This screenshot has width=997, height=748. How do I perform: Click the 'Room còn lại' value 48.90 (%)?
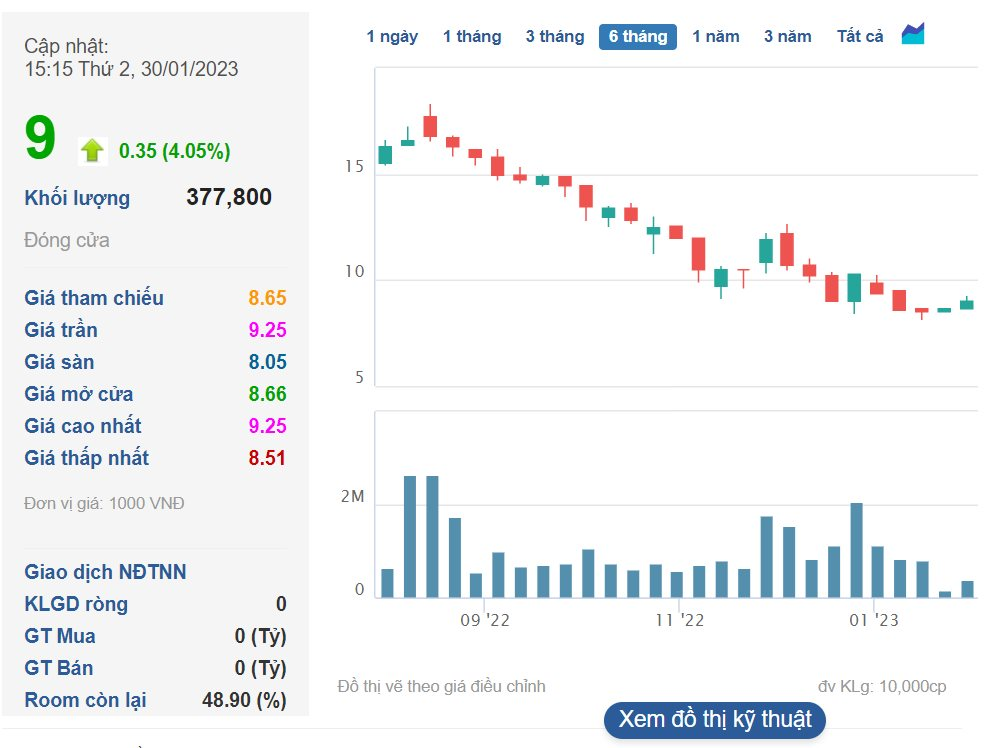[x=244, y=700]
